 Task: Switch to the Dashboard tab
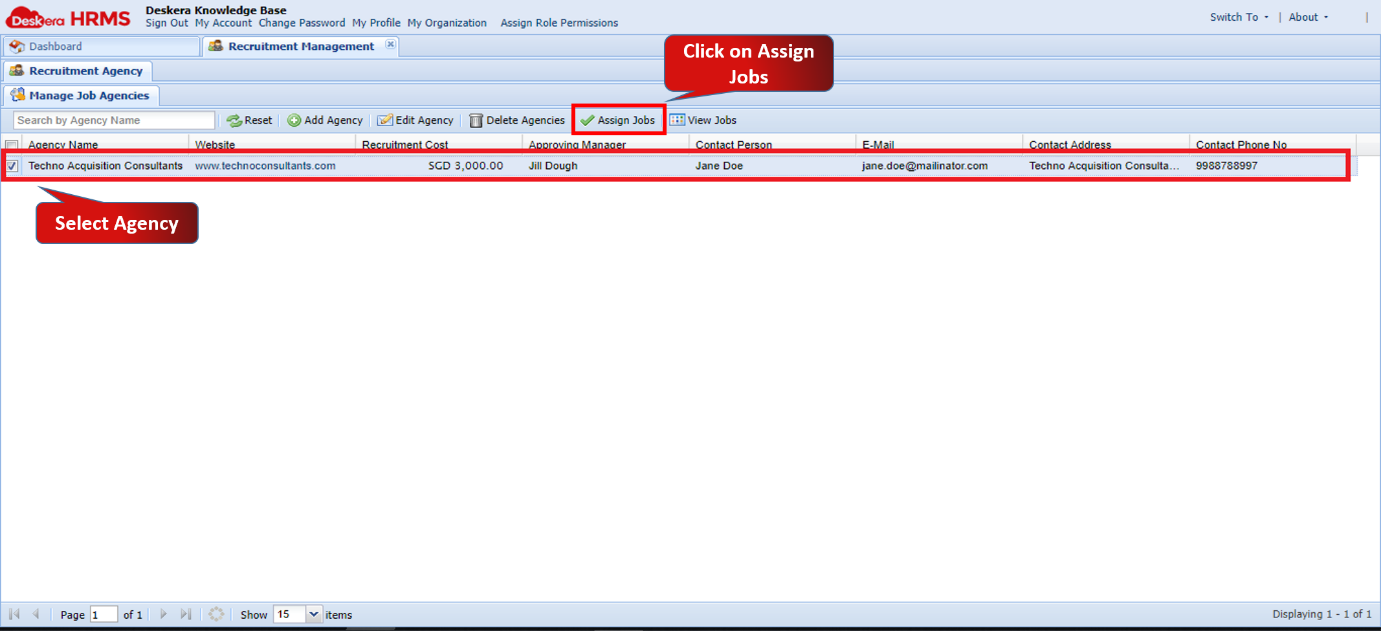click(x=55, y=46)
